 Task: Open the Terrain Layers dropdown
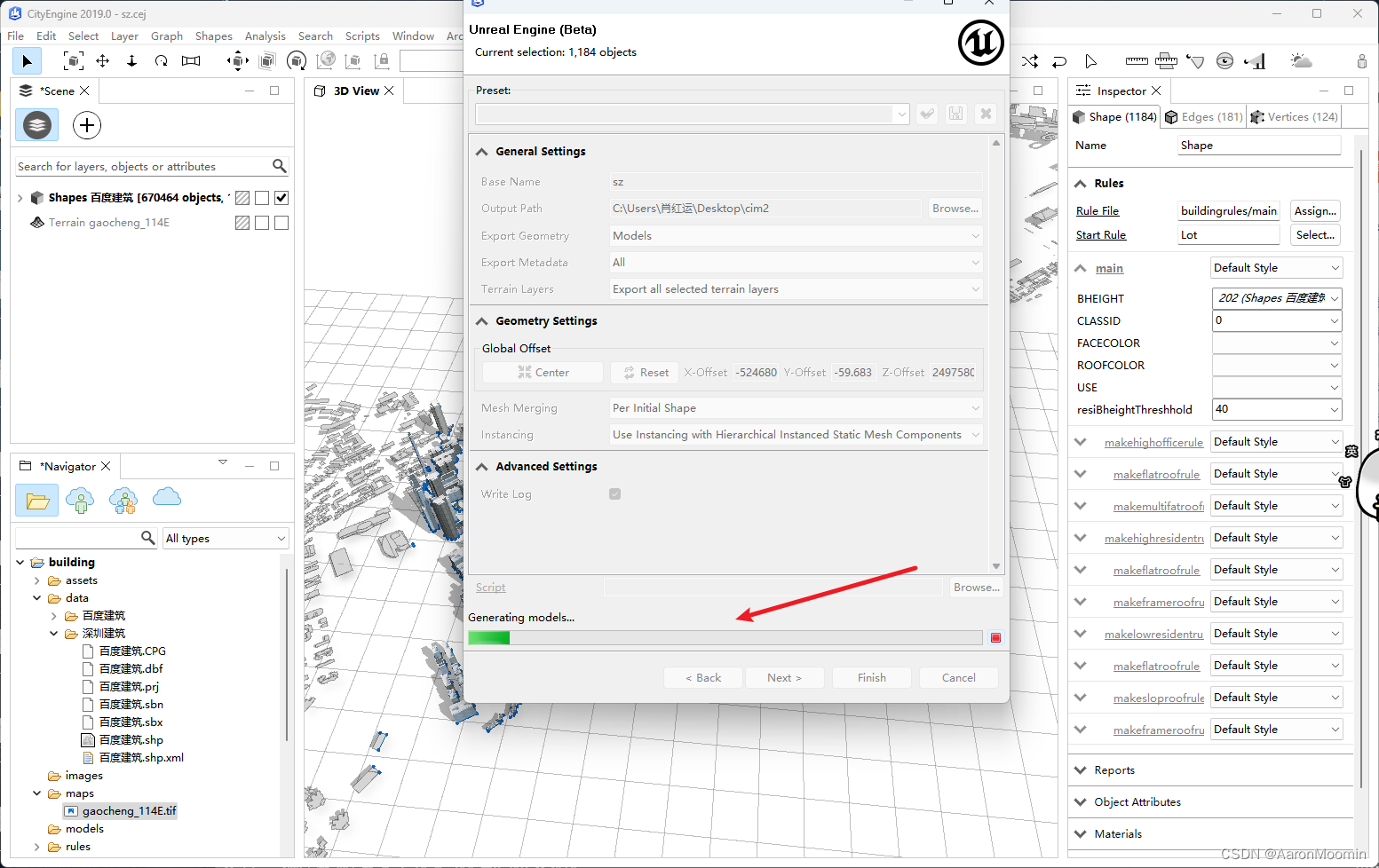pyautogui.click(x=796, y=288)
